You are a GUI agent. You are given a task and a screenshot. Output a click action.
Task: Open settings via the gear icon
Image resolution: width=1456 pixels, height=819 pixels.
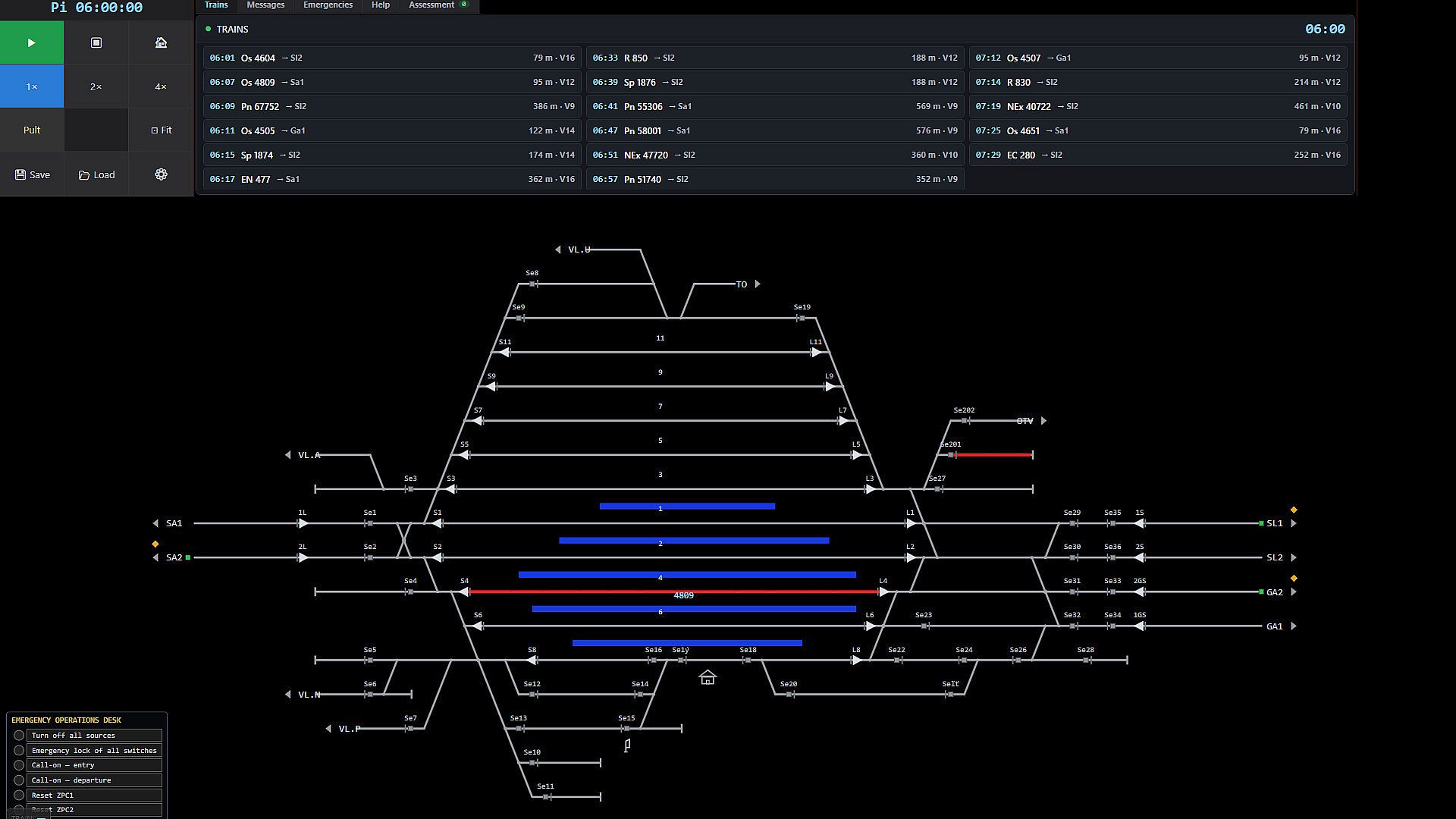pos(161,174)
